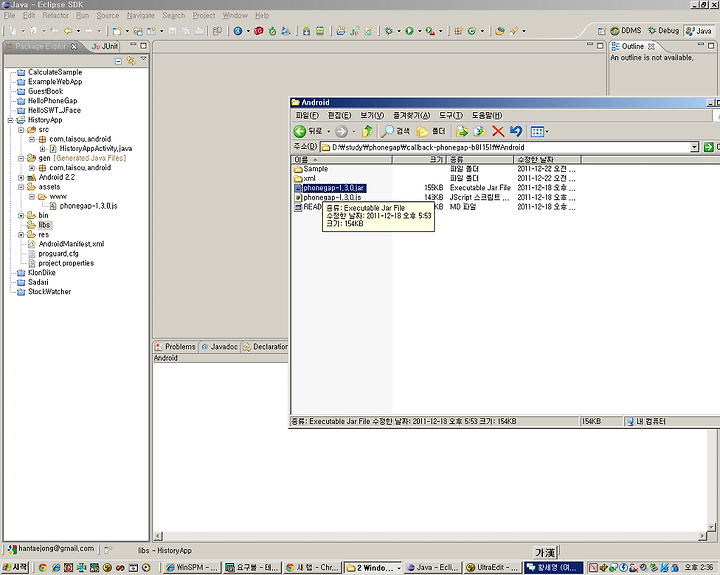Collapse the assets folder node
720x575 pixels.
coord(21,187)
